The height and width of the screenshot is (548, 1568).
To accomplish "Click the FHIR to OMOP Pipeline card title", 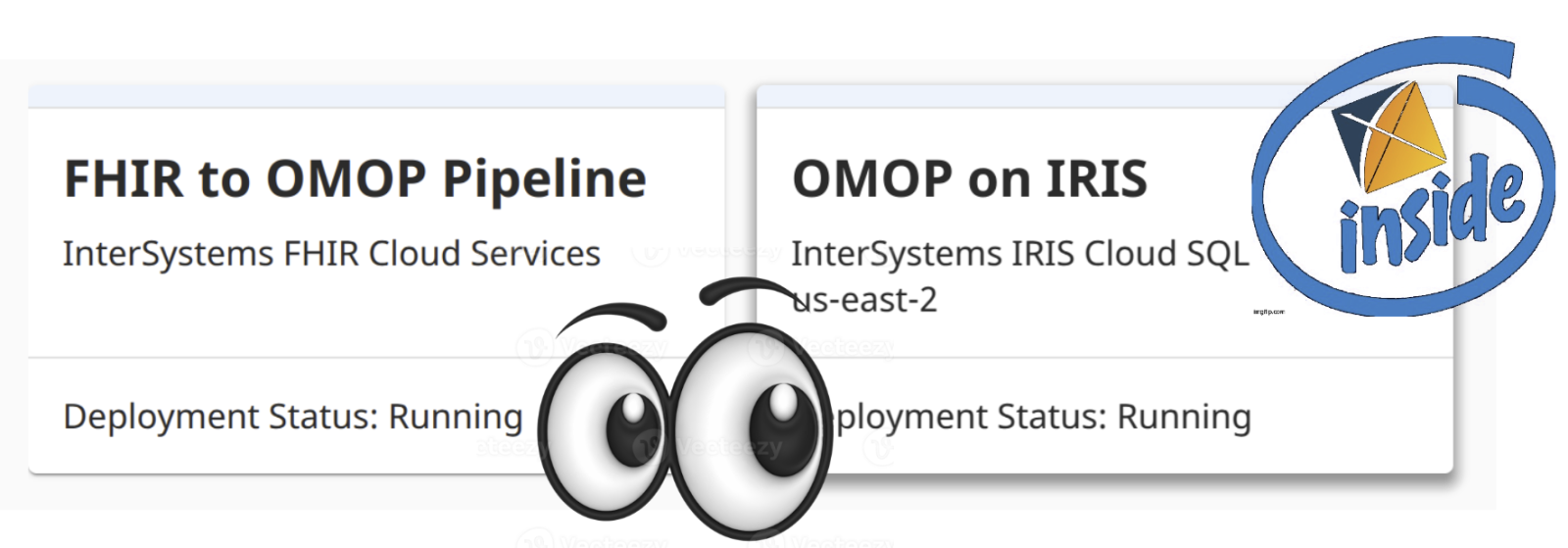I will [355, 179].
